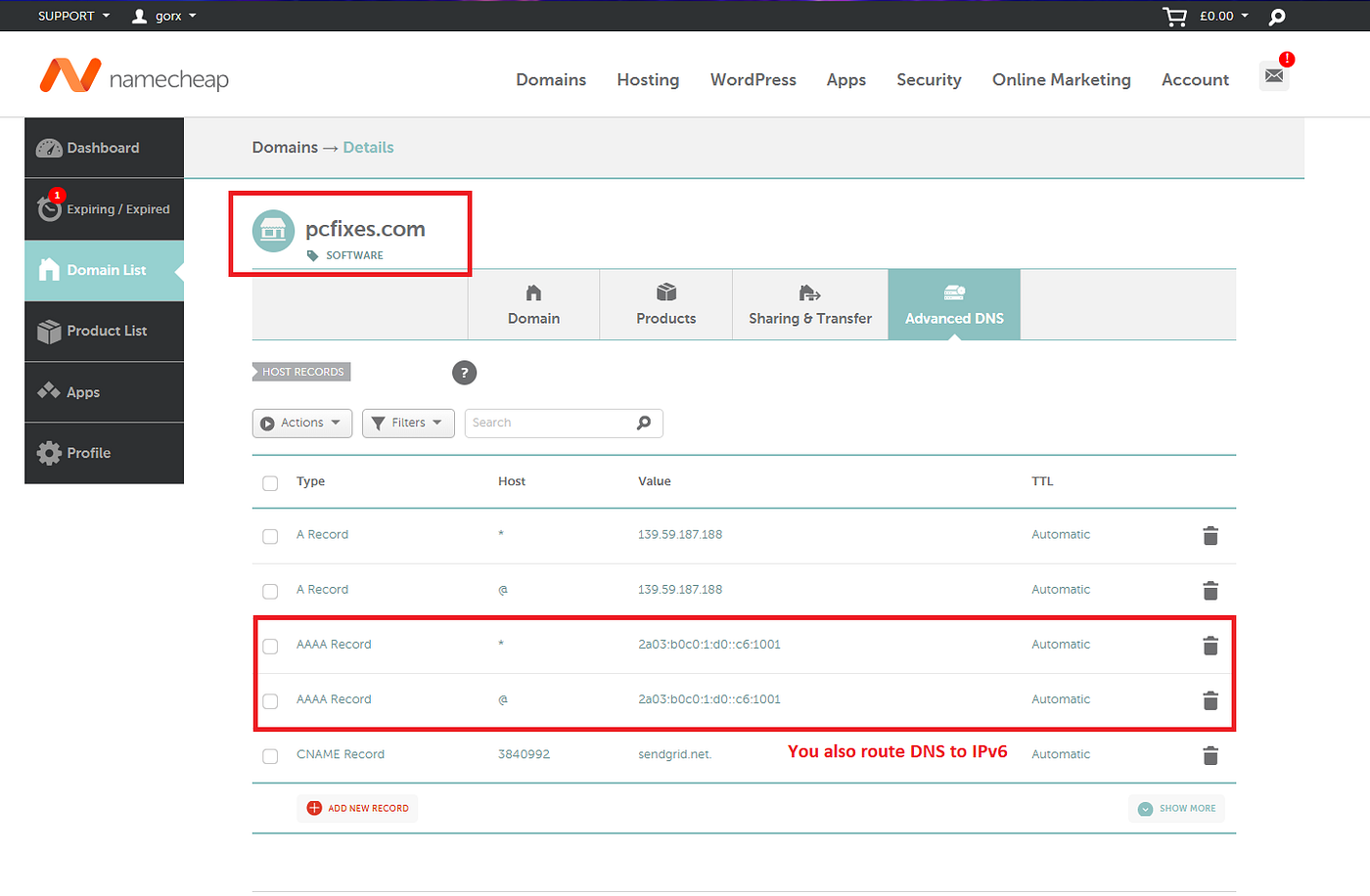
Task: Click the magnifier icon in the records search box
Action: point(644,423)
